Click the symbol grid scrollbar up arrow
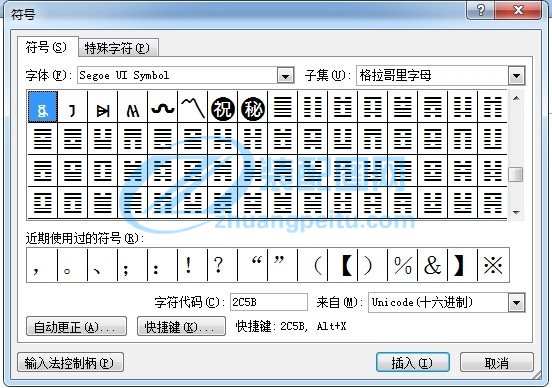 pos(516,98)
